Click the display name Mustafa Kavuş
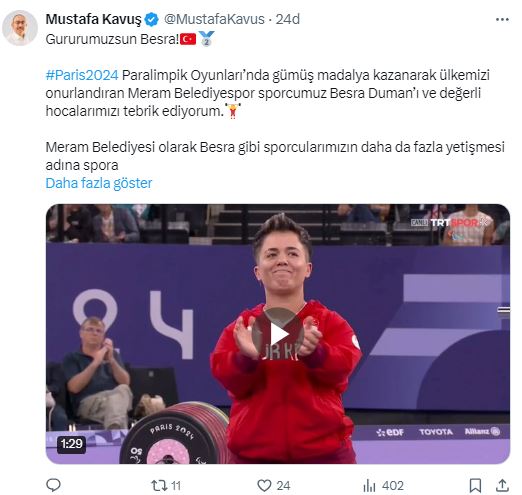 click(x=94, y=19)
